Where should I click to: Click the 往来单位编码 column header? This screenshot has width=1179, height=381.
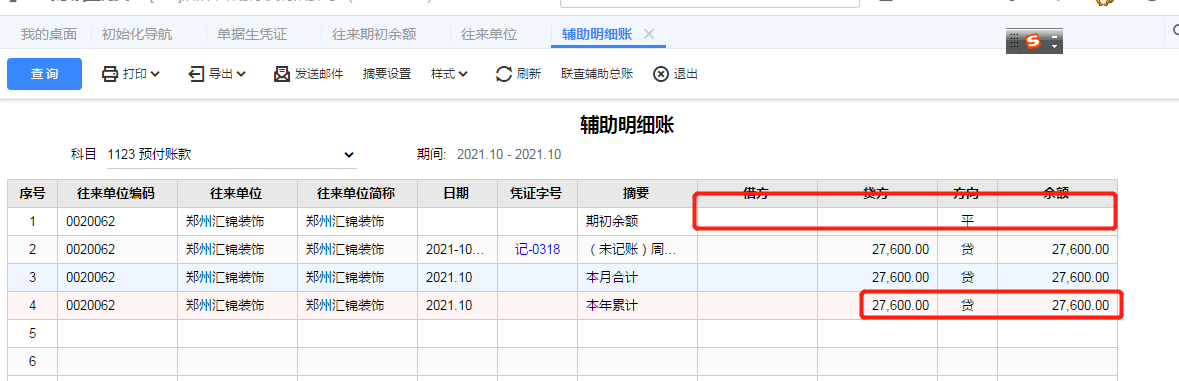pyautogui.click(x=117, y=193)
